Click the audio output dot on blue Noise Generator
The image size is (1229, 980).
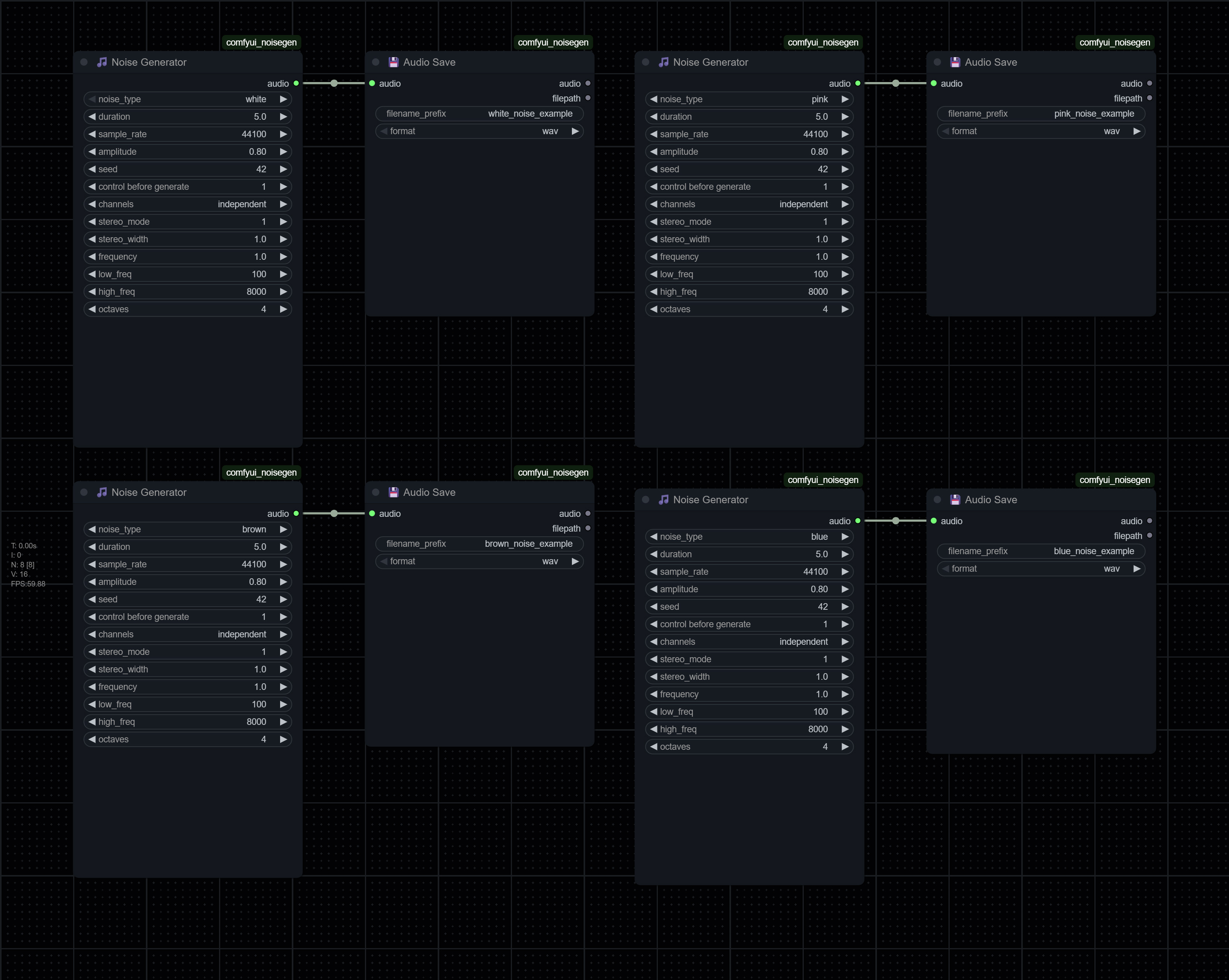click(857, 521)
